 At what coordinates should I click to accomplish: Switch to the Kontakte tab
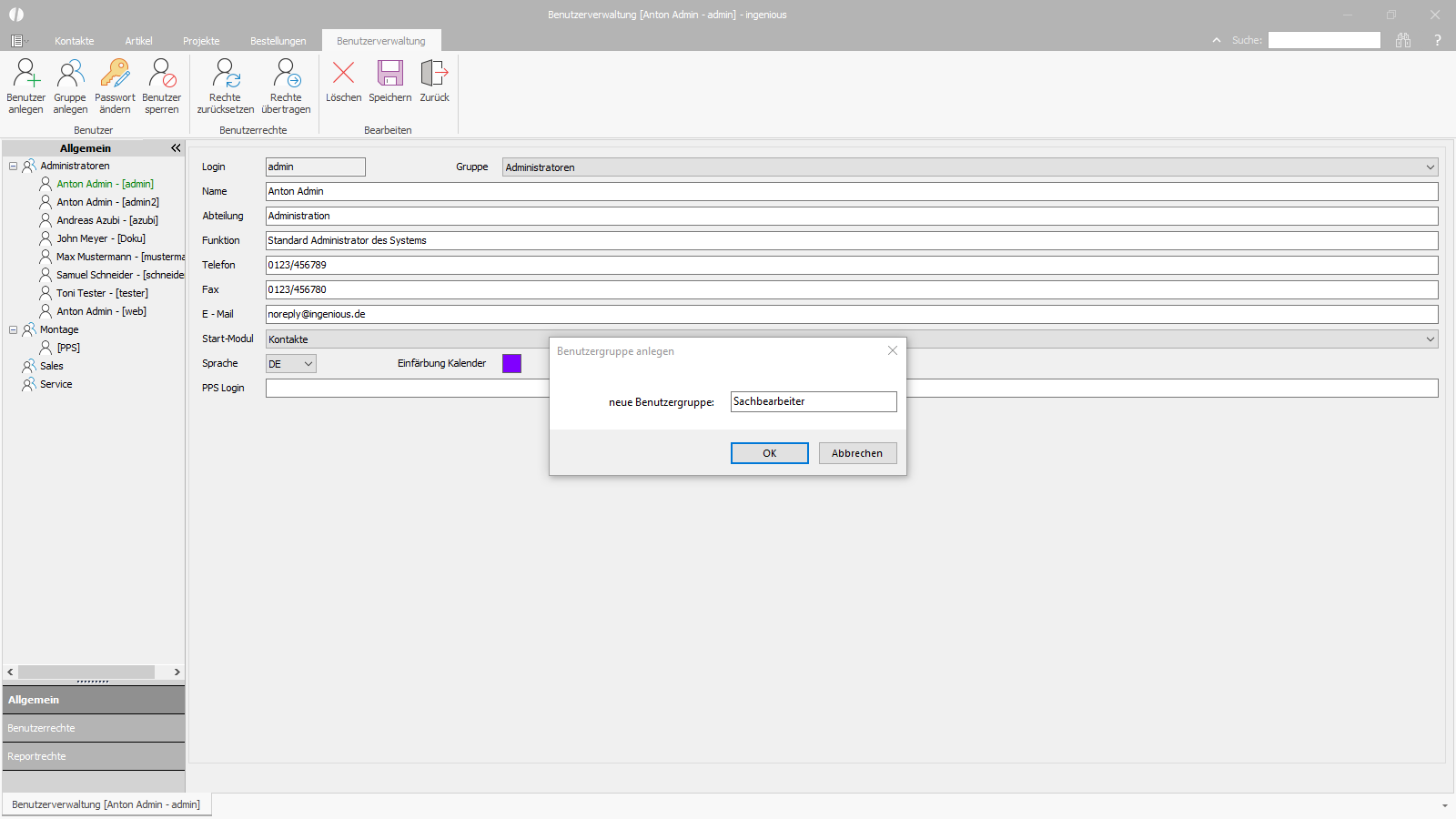click(75, 41)
